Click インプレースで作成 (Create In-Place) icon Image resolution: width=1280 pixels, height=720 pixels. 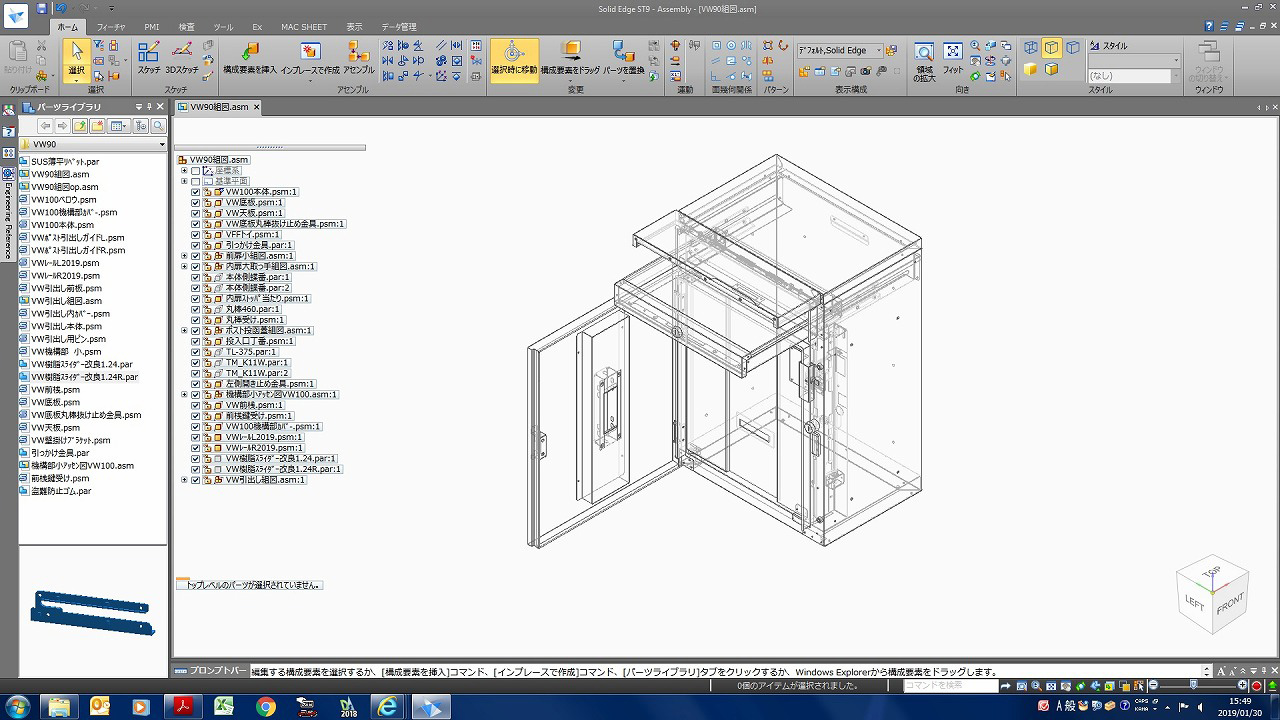310,59
